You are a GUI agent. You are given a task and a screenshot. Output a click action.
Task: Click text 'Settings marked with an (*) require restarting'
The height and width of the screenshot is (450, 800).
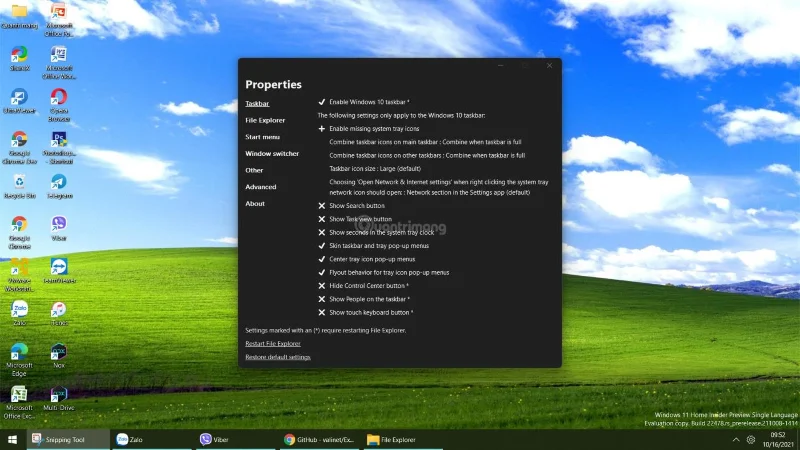[x=326, y=331]
